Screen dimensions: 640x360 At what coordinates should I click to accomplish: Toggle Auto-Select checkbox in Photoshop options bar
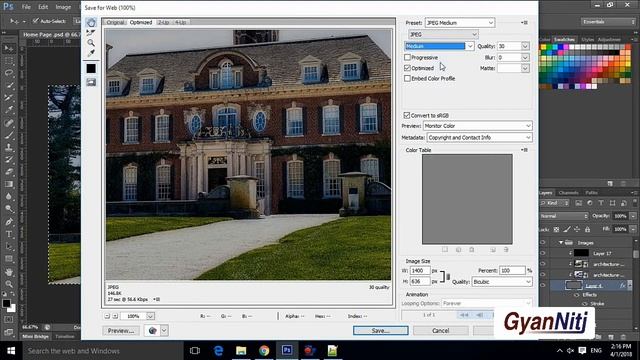coord(36,20)
